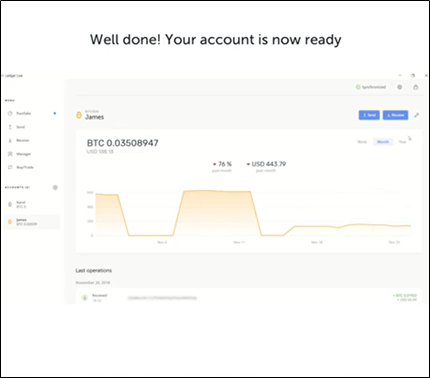Open Send in the sidebar menu
The image size is (430, 378).
pyautogui.click(x=20, y=127)
